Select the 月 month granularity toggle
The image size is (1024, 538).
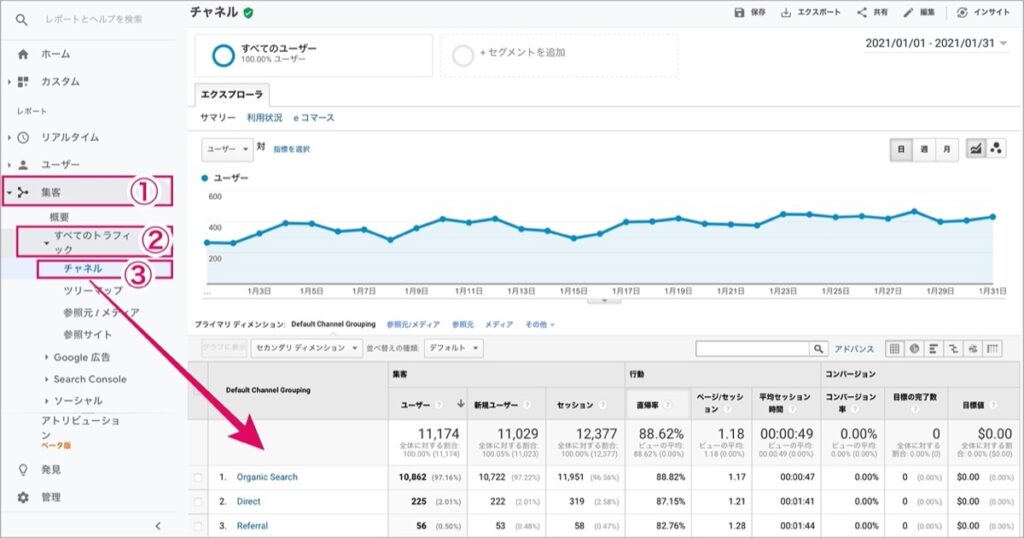[x=947, y=150]
